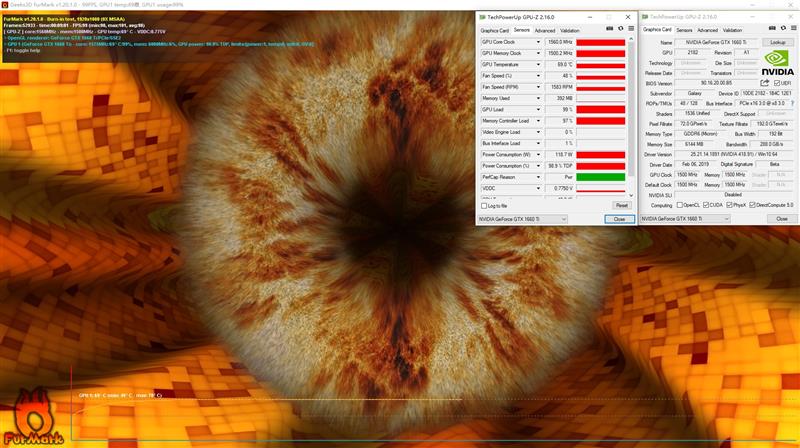
Task: Switch to Sensors tab in right GPU-Z window
Action: coord(684,30)
